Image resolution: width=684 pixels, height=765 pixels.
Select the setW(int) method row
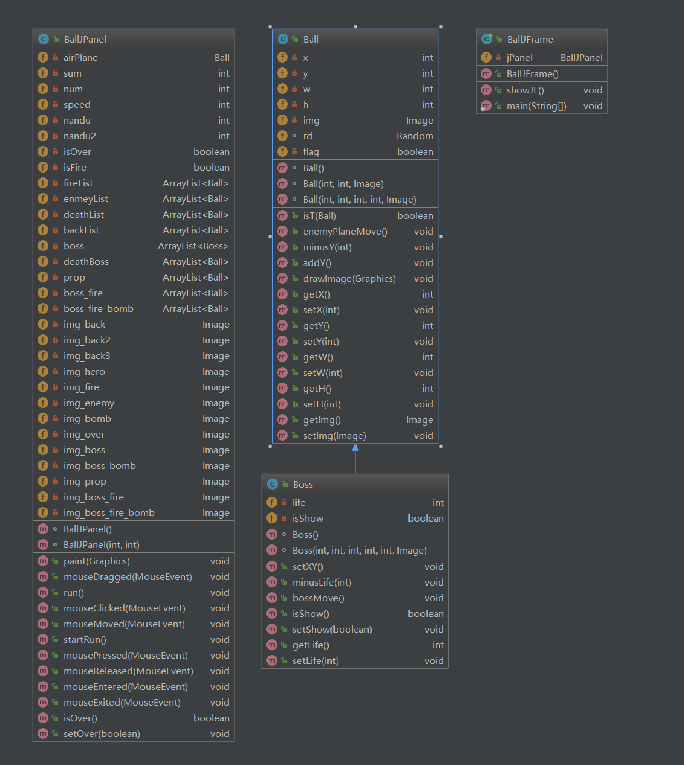pos(355,373)
